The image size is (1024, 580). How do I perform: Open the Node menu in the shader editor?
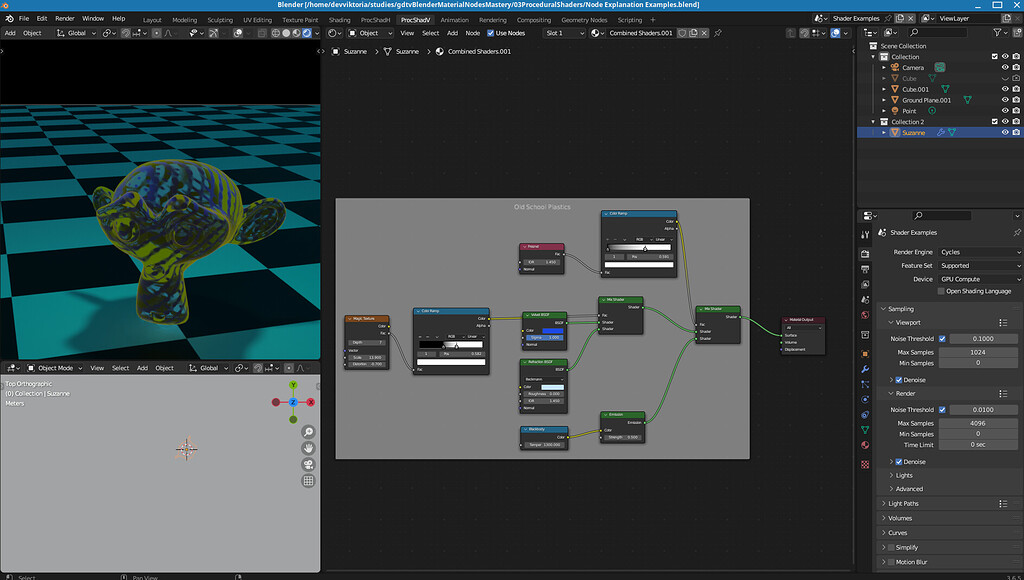[473, 33]
